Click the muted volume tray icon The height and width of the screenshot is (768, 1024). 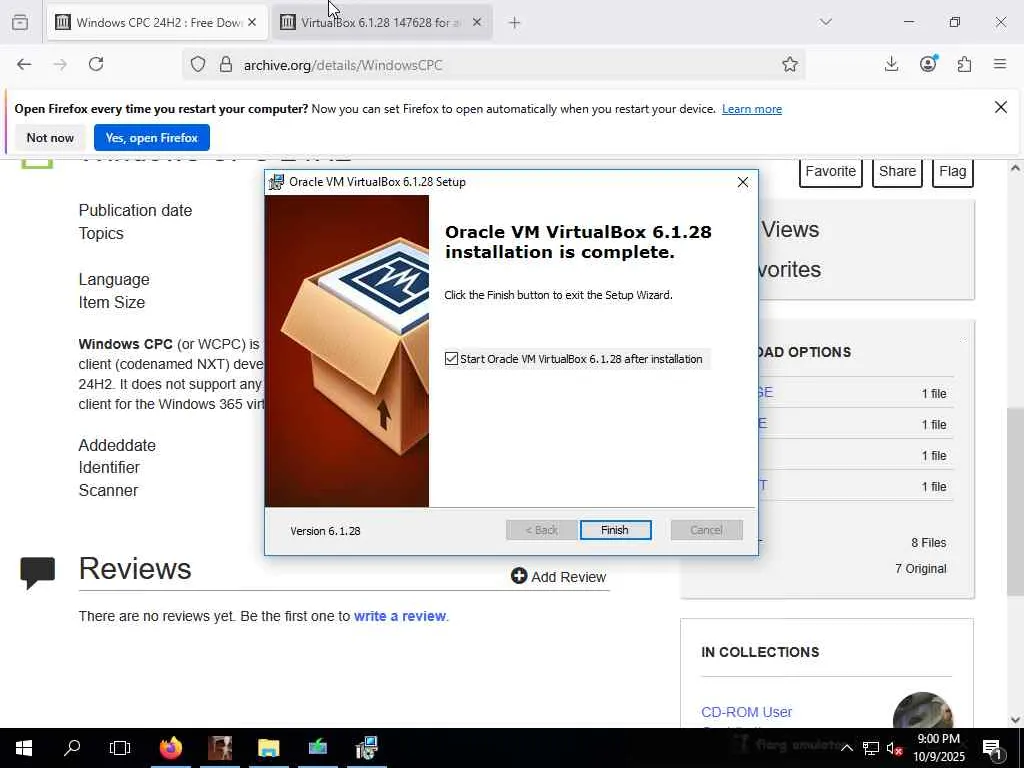click(895, 748)
